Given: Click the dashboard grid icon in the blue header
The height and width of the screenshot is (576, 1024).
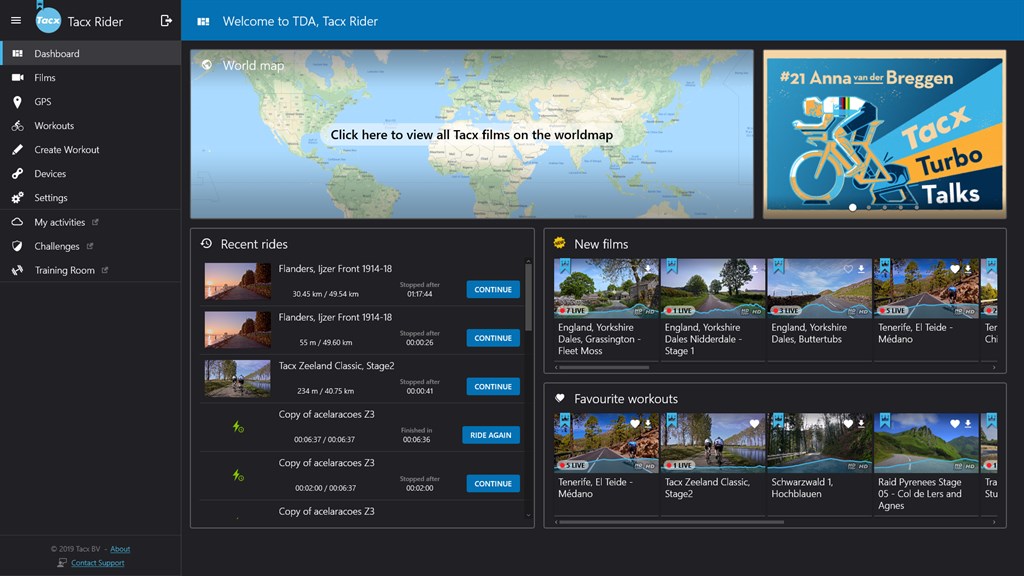Looking at the screenshot, I should (203, 22).
